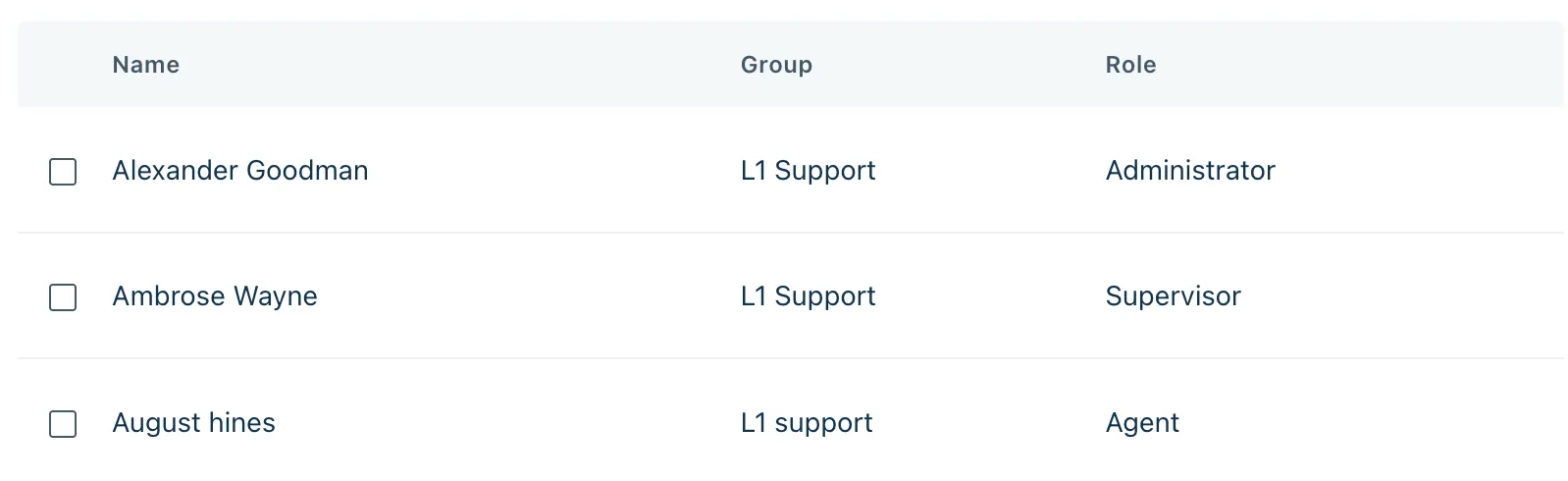This screenshot has height=481, width=1568.
Task: Check the box next to August hines
Action: [x=63, y=424]
